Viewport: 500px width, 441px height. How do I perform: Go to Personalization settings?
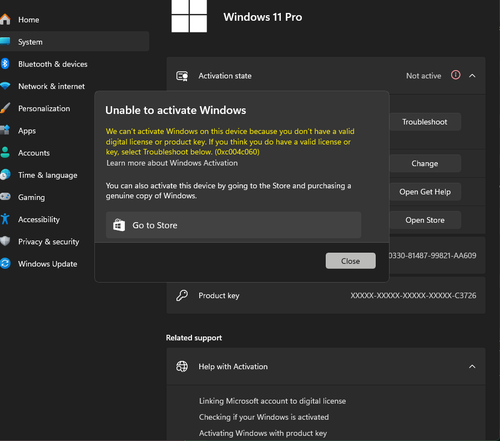pos(44,109)
